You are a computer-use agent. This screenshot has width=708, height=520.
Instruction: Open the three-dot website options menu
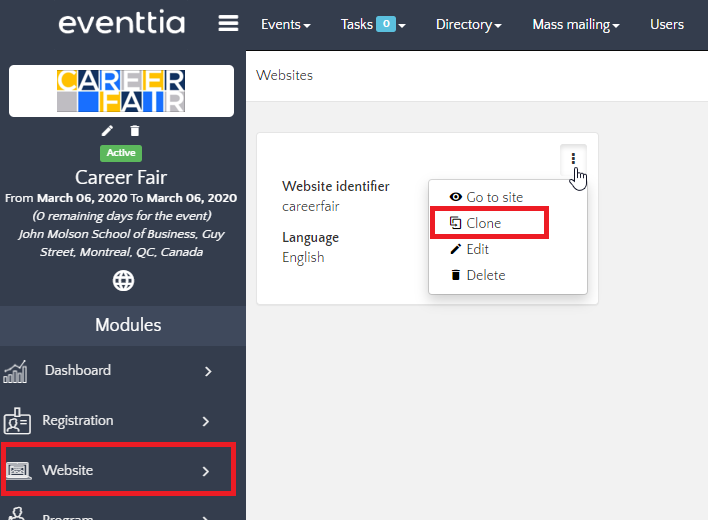pyautogui.click(x=573, y=158)
